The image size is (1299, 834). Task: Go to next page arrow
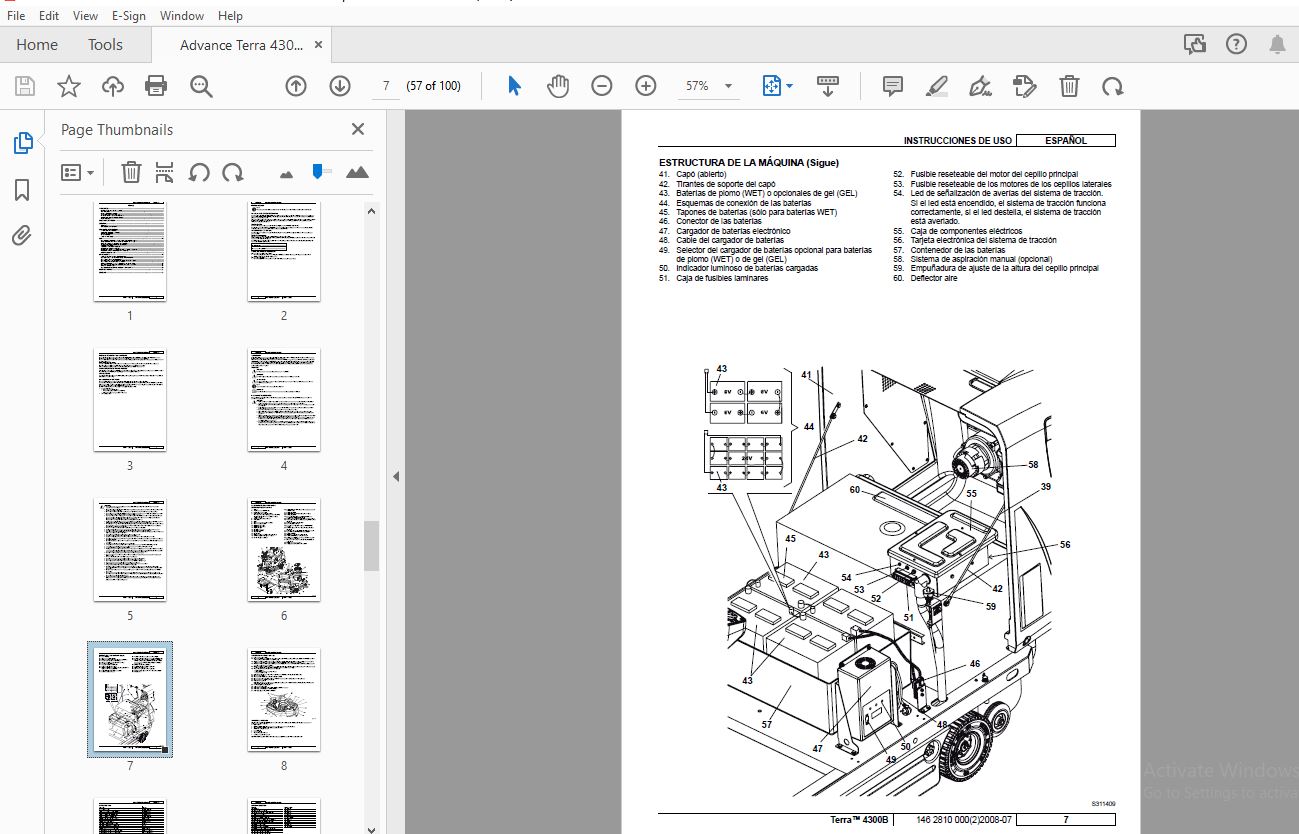coord(340,86)
